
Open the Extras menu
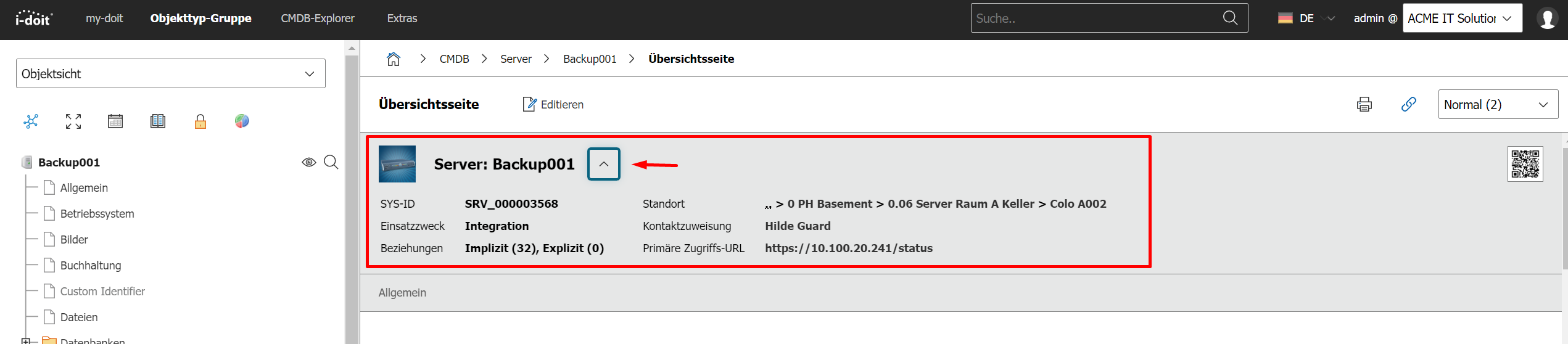coord(402,18)
